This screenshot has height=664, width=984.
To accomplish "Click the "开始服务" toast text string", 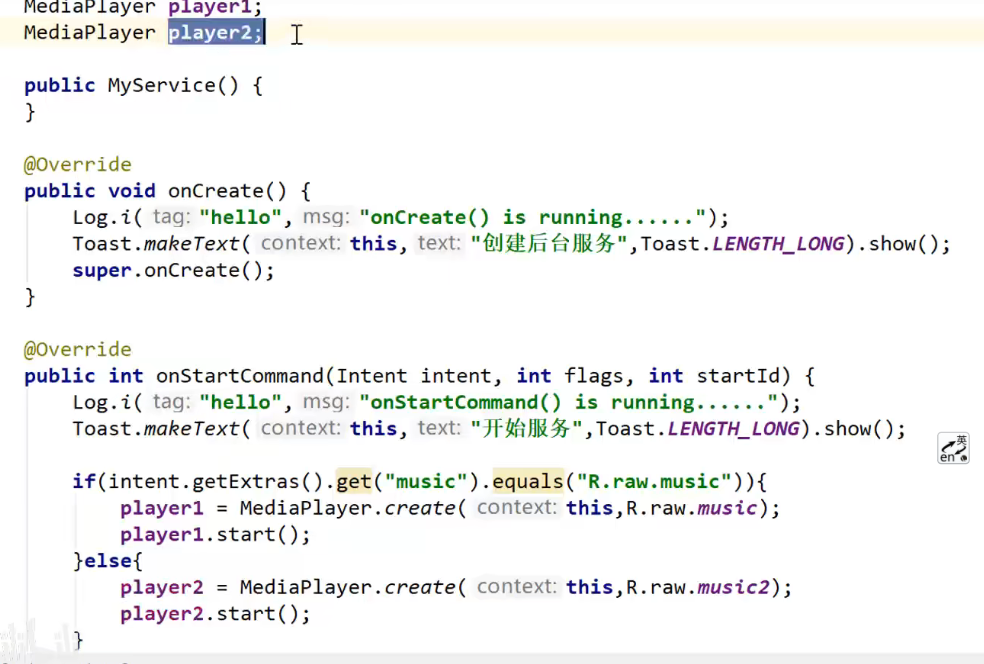I will (x=527, y=429).
